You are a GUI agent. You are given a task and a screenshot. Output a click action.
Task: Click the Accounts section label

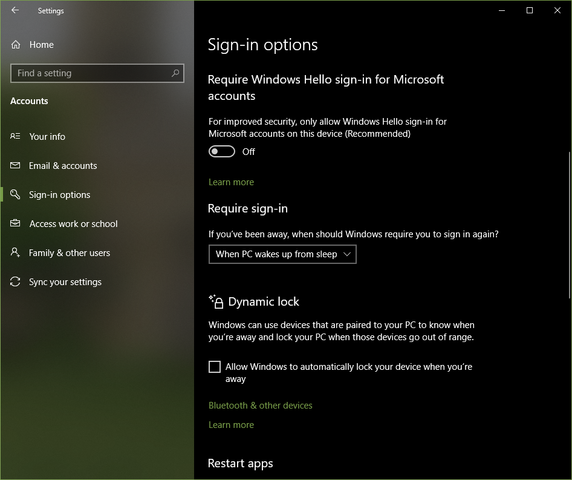(29, 101)
